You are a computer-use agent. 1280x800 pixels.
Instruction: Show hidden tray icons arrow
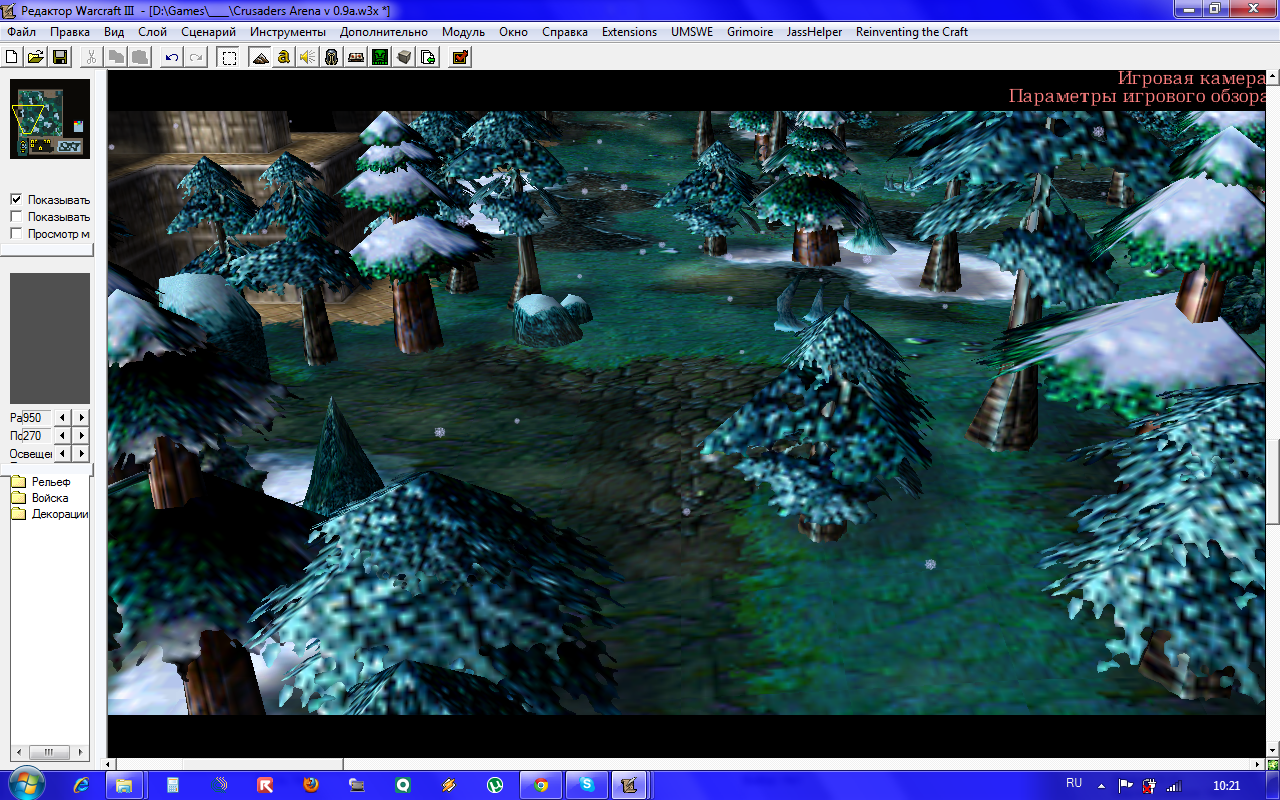coord(1102,785)
